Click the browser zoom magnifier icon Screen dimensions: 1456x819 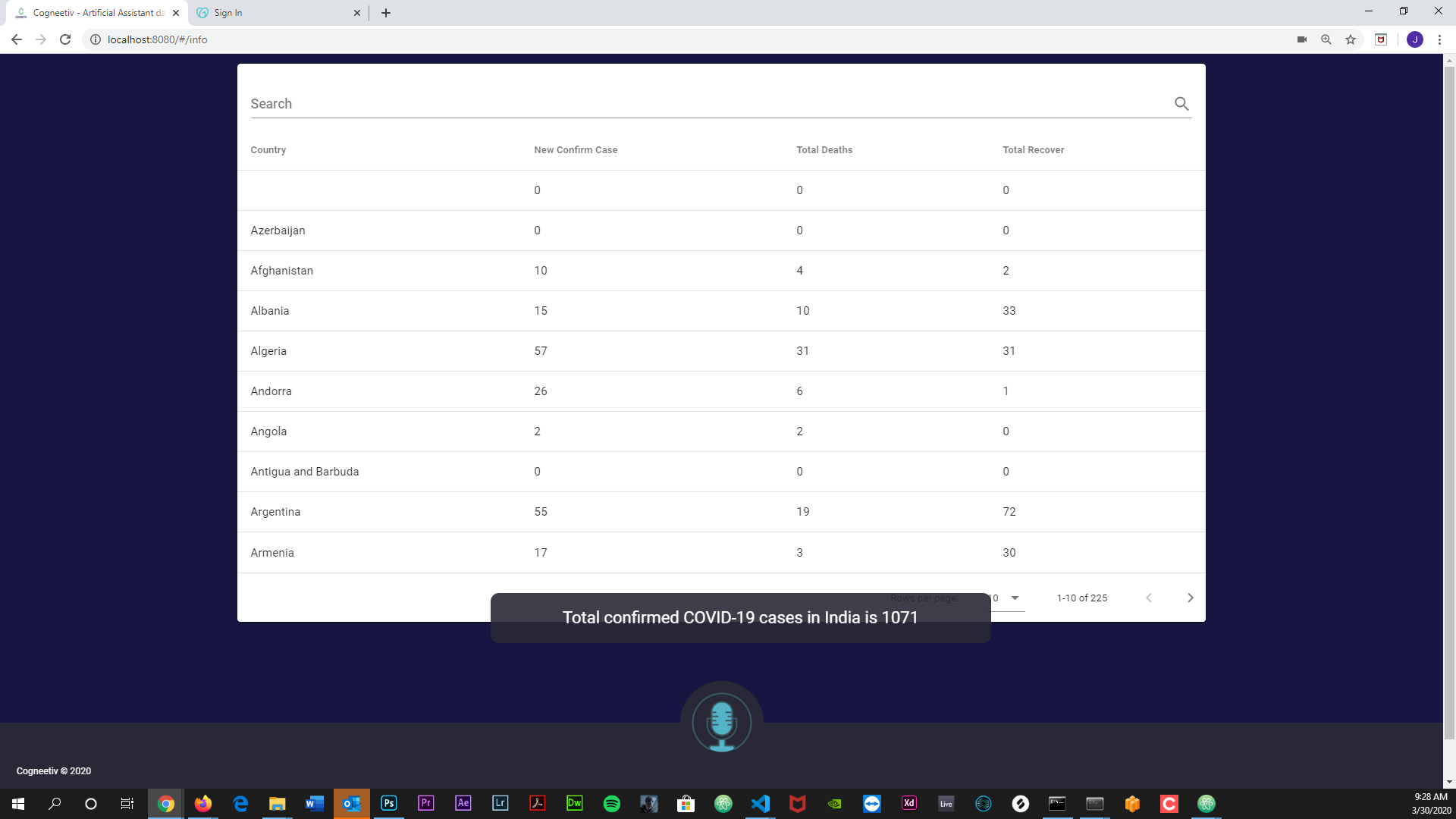(x=1326, y=39)
